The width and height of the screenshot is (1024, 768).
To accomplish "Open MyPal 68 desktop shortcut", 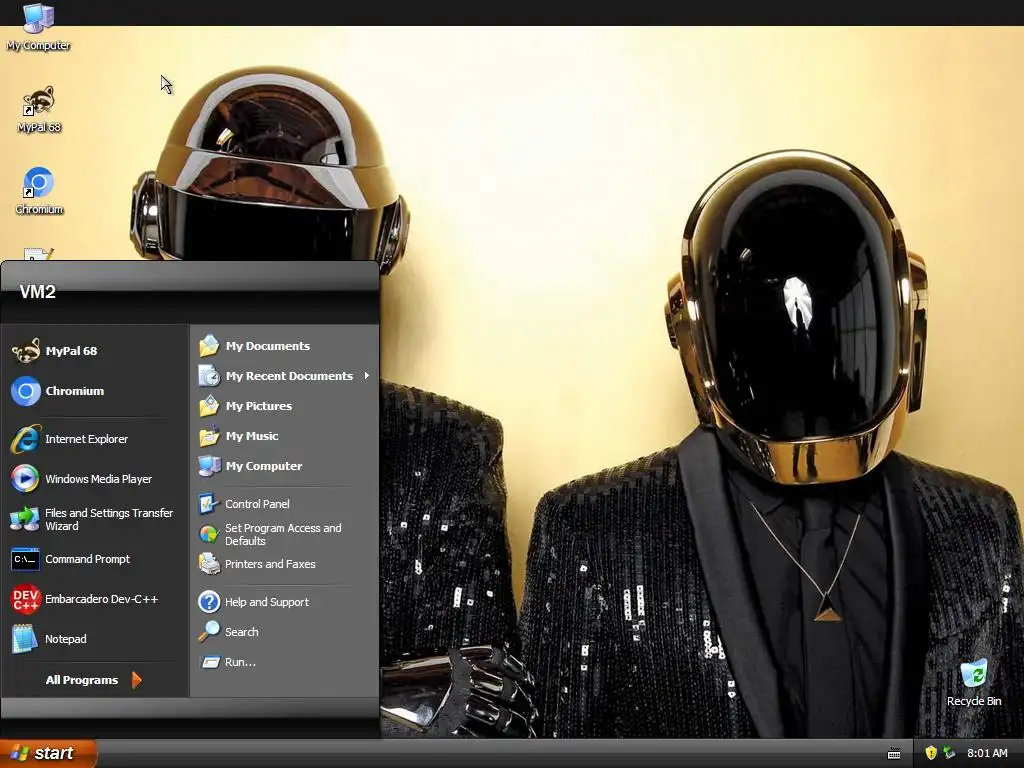I will [39, 109].
